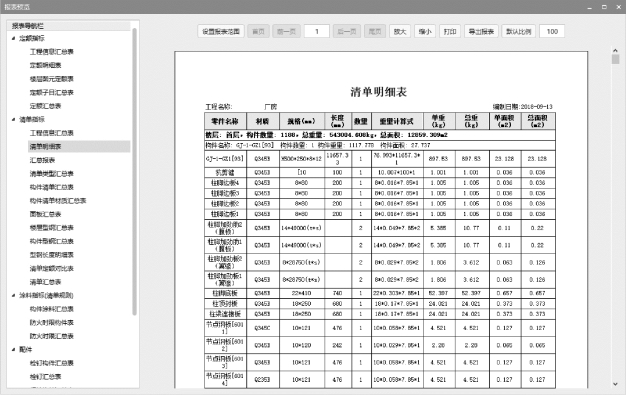Open 汇总报表 in the navigation tree
The image size is (626, 395).
pyautogui.click(x=42, y=160)
